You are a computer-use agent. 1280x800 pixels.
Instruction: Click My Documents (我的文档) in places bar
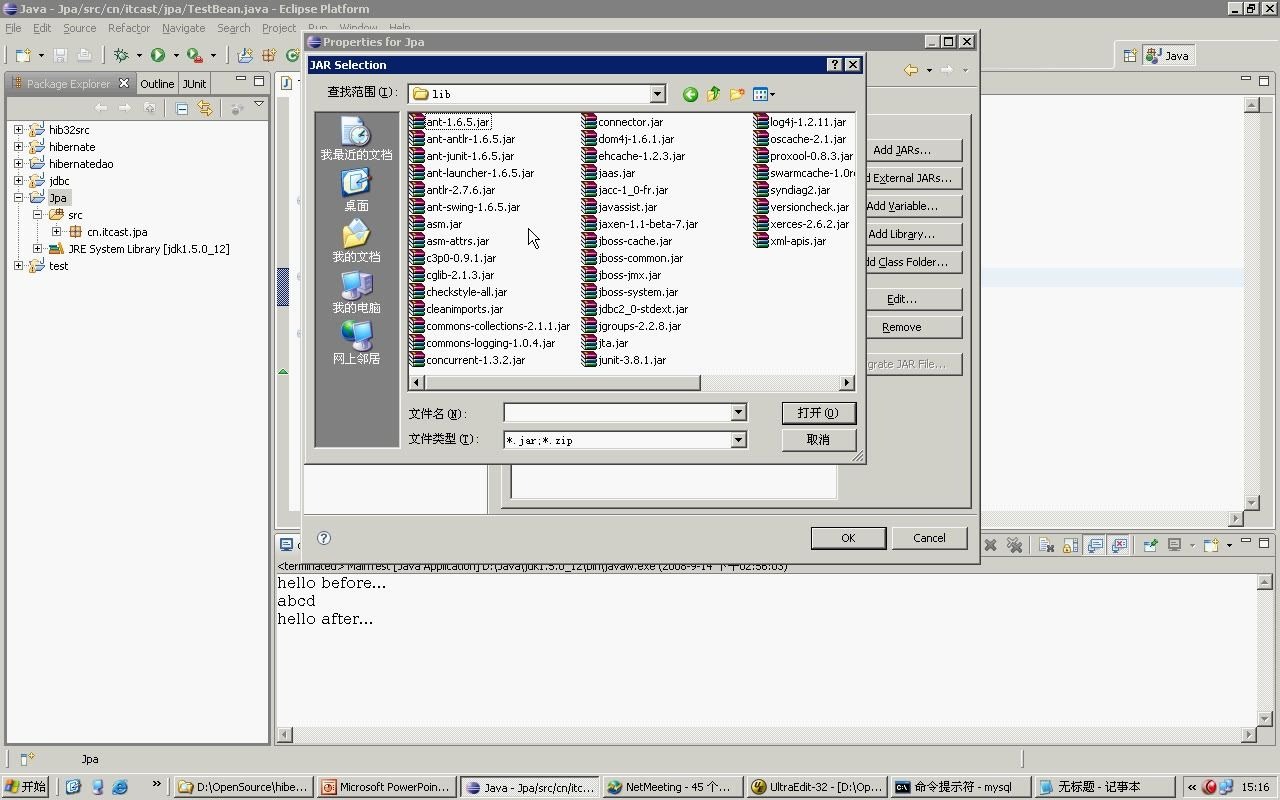click(x=356, y=241)
